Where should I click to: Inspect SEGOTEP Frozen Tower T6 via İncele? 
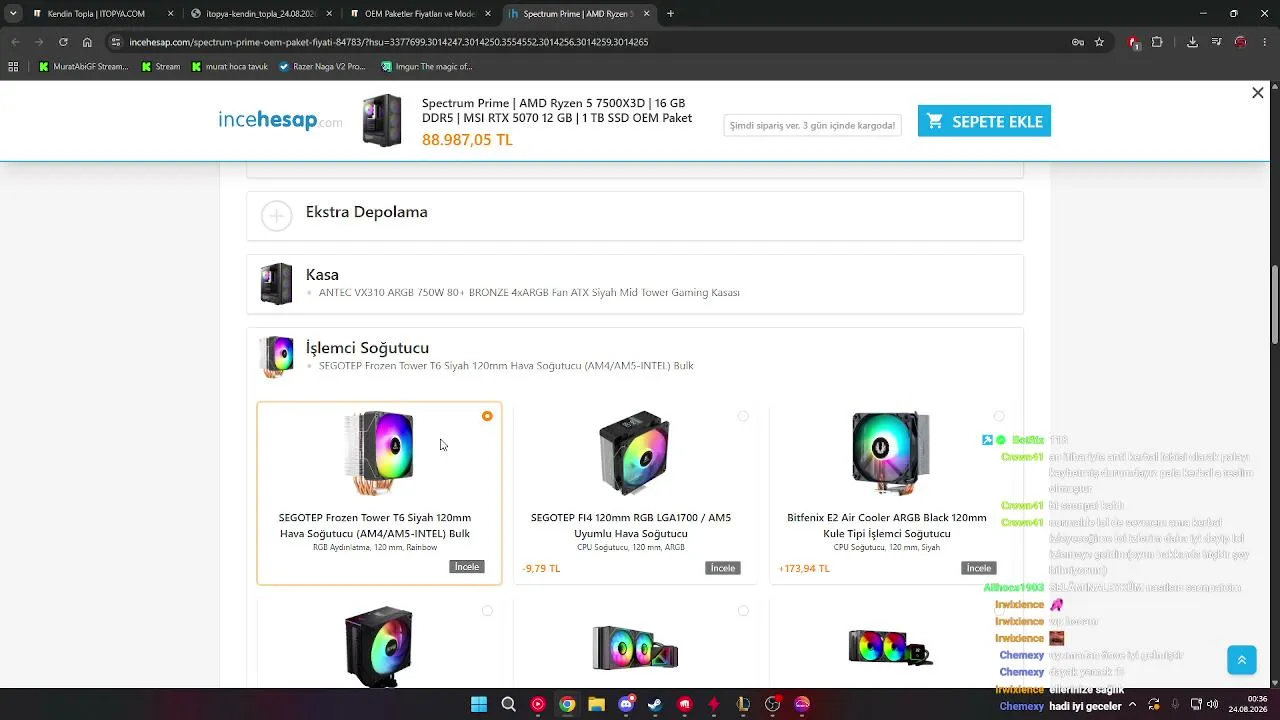click(x=467, y=567)
